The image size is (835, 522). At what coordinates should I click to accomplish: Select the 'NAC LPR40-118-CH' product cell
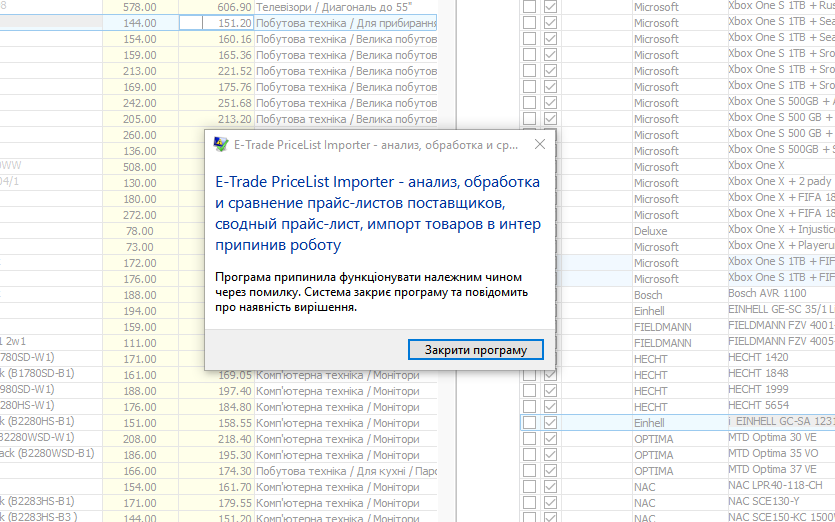point(781,485)
